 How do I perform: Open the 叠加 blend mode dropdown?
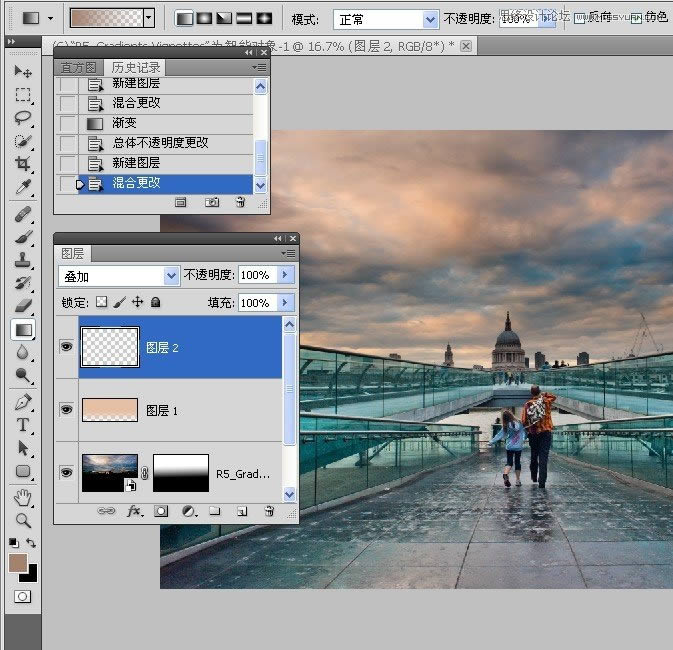[119, 275]
